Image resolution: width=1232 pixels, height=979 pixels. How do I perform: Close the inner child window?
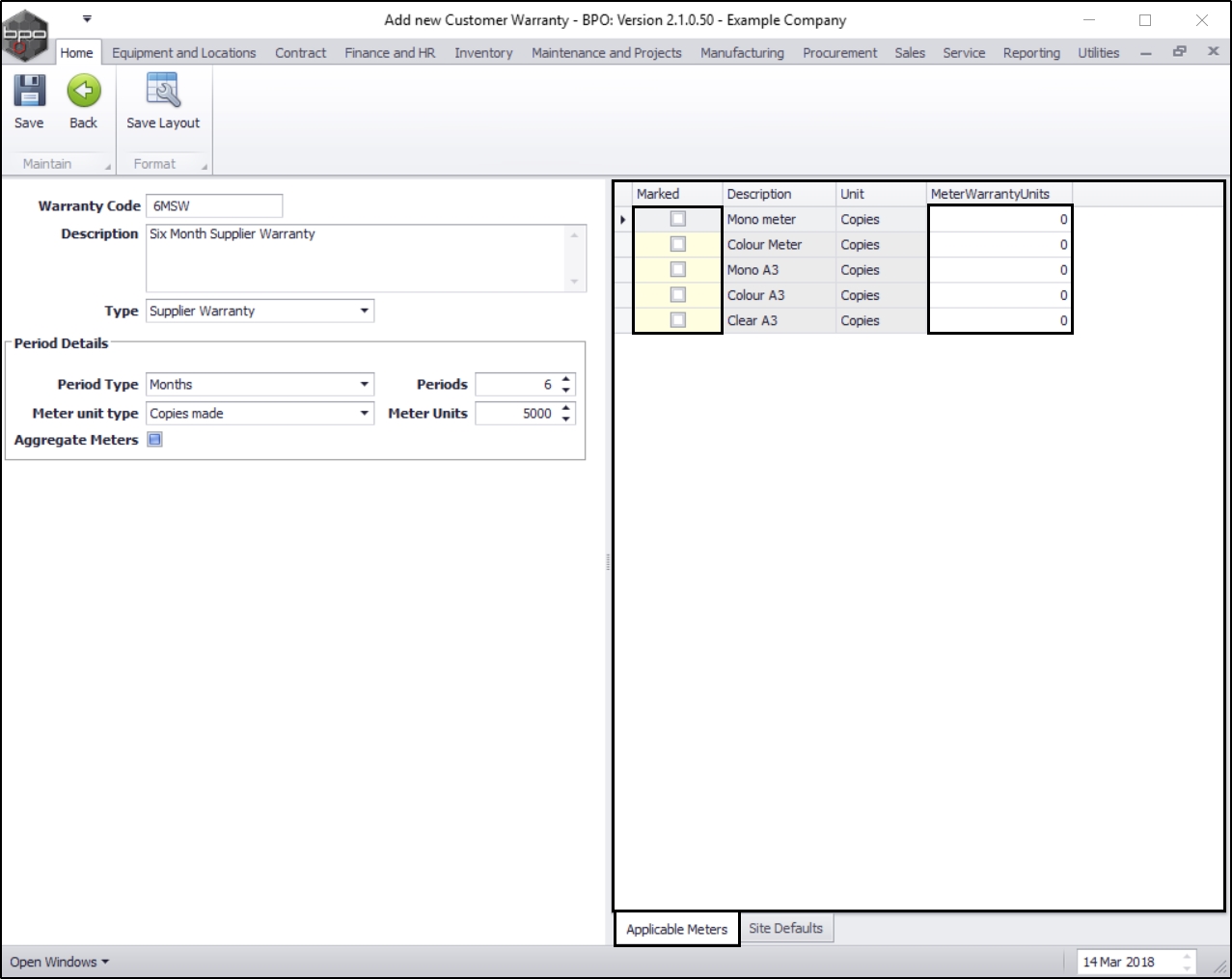tap(1213, 52)
